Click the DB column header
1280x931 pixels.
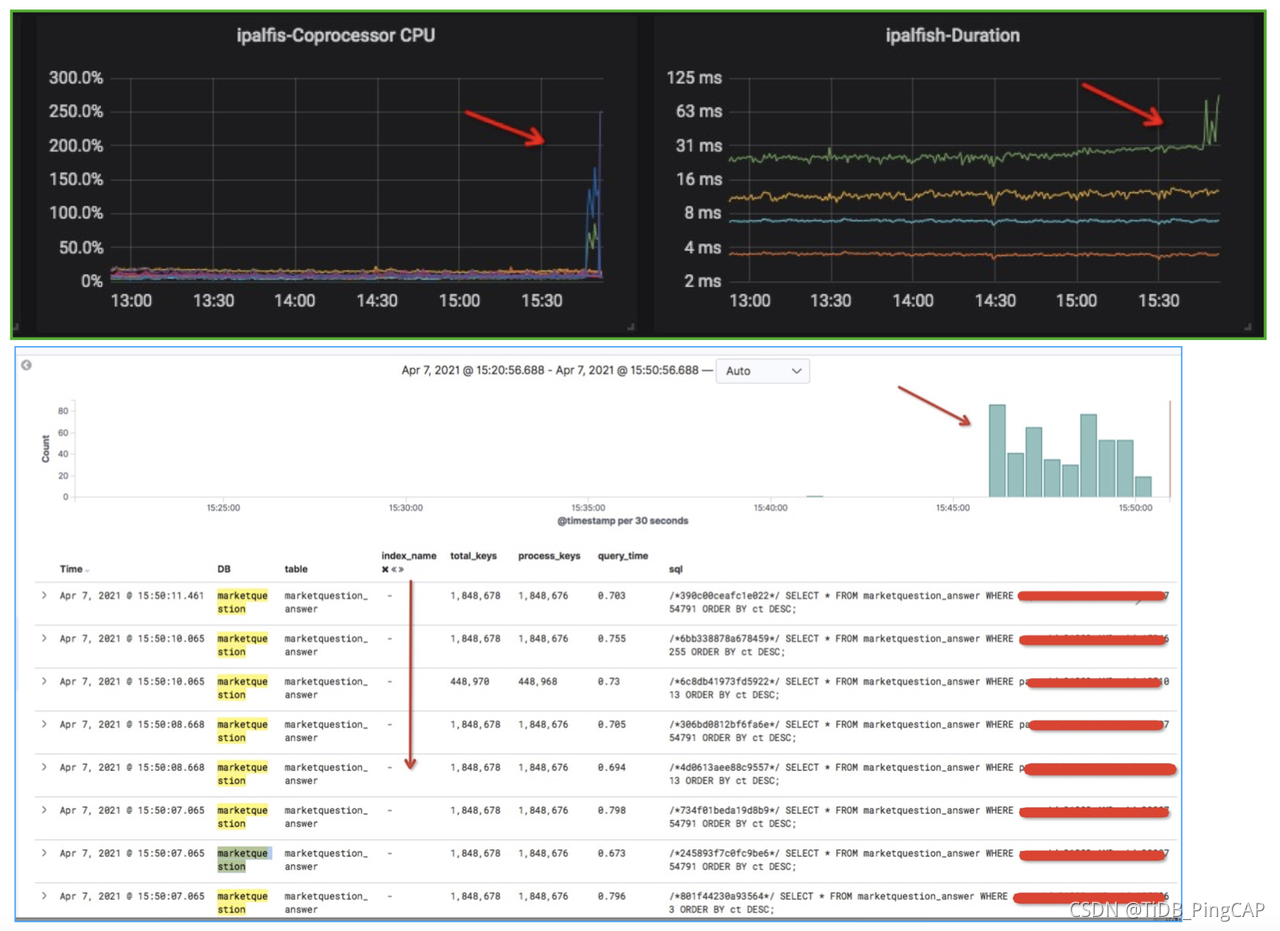click(224, 569)
